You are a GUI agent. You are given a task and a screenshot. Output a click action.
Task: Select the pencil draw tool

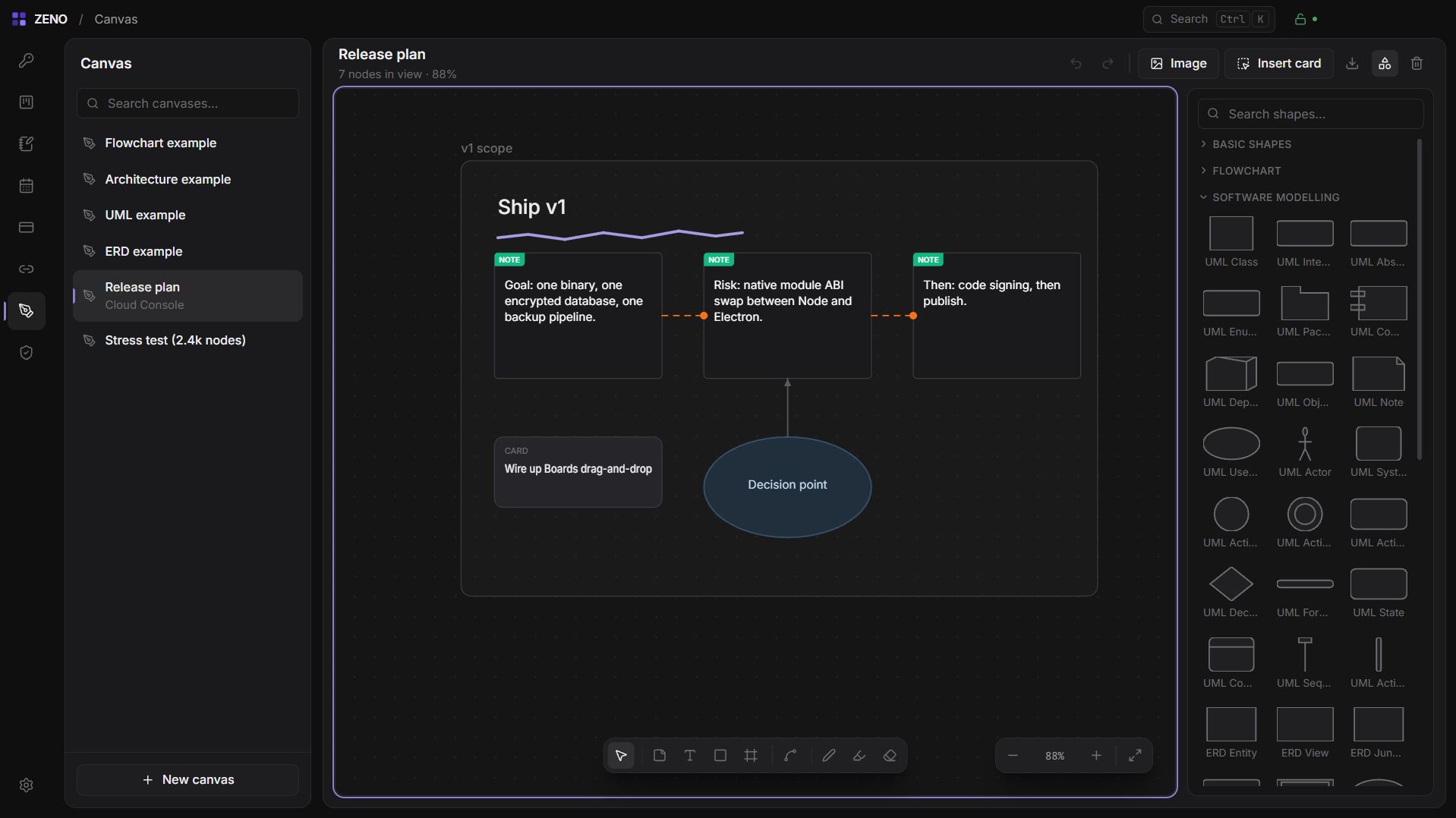(x=829, y=756)
